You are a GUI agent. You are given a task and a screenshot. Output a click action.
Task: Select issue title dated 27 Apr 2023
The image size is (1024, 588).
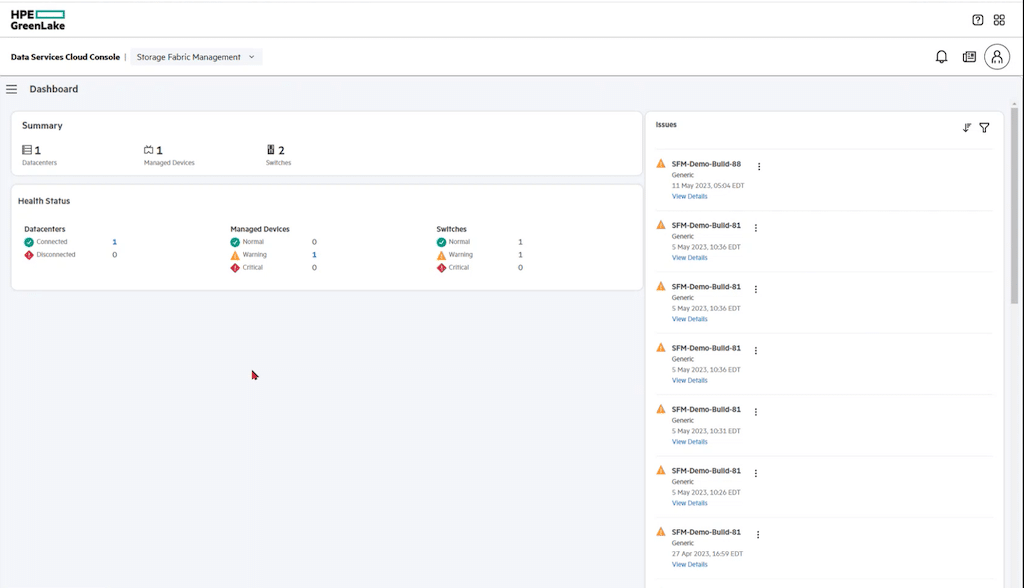(x=706, y=532)
